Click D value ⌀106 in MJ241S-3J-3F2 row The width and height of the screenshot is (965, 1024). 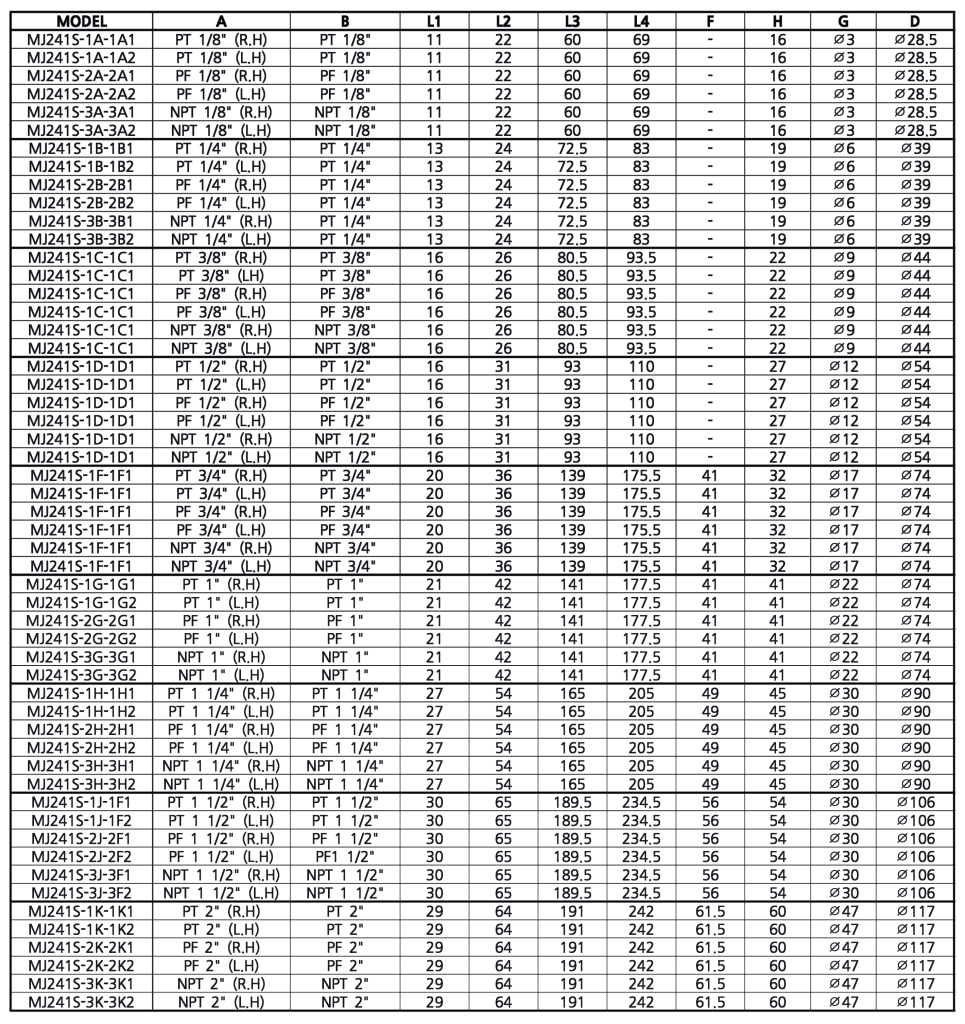915,893
